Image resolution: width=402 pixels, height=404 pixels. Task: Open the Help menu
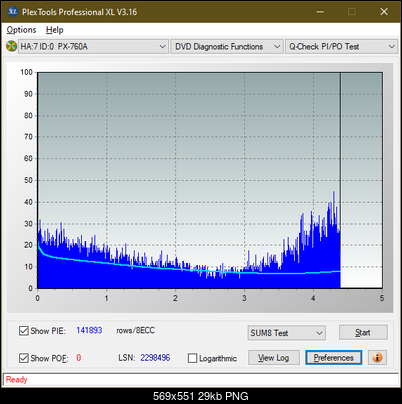[55, 30]
